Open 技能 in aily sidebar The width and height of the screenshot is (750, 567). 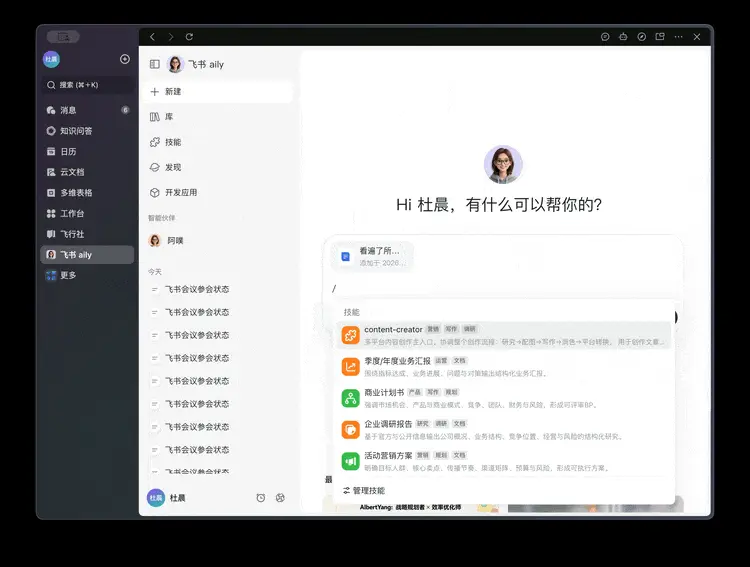click(218, 142)
